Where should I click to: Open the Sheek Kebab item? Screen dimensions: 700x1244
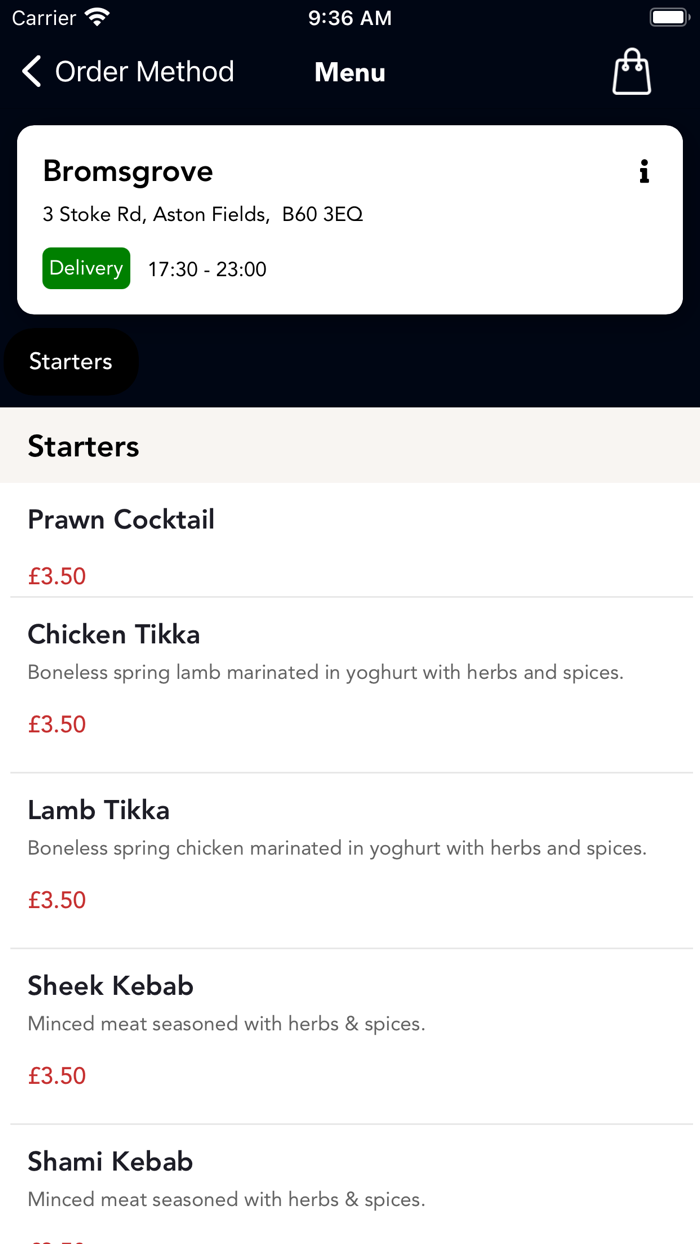[x=111, y=986]
